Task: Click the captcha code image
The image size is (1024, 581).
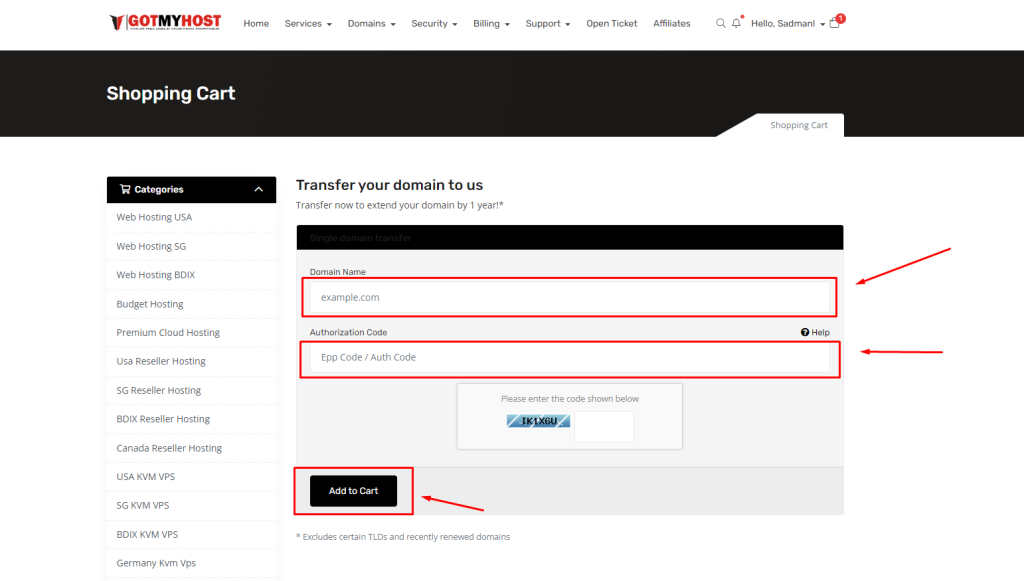Action: (x=538, y=421)
